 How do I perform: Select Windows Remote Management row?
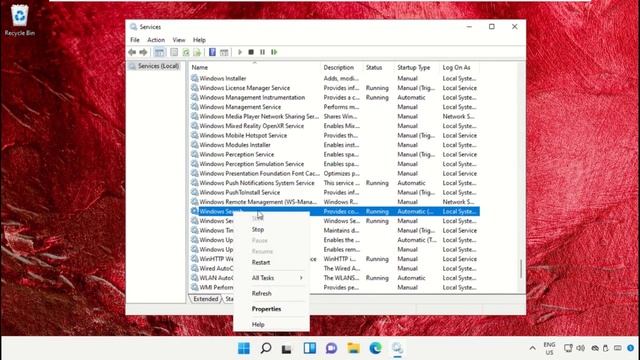[334, 202]
